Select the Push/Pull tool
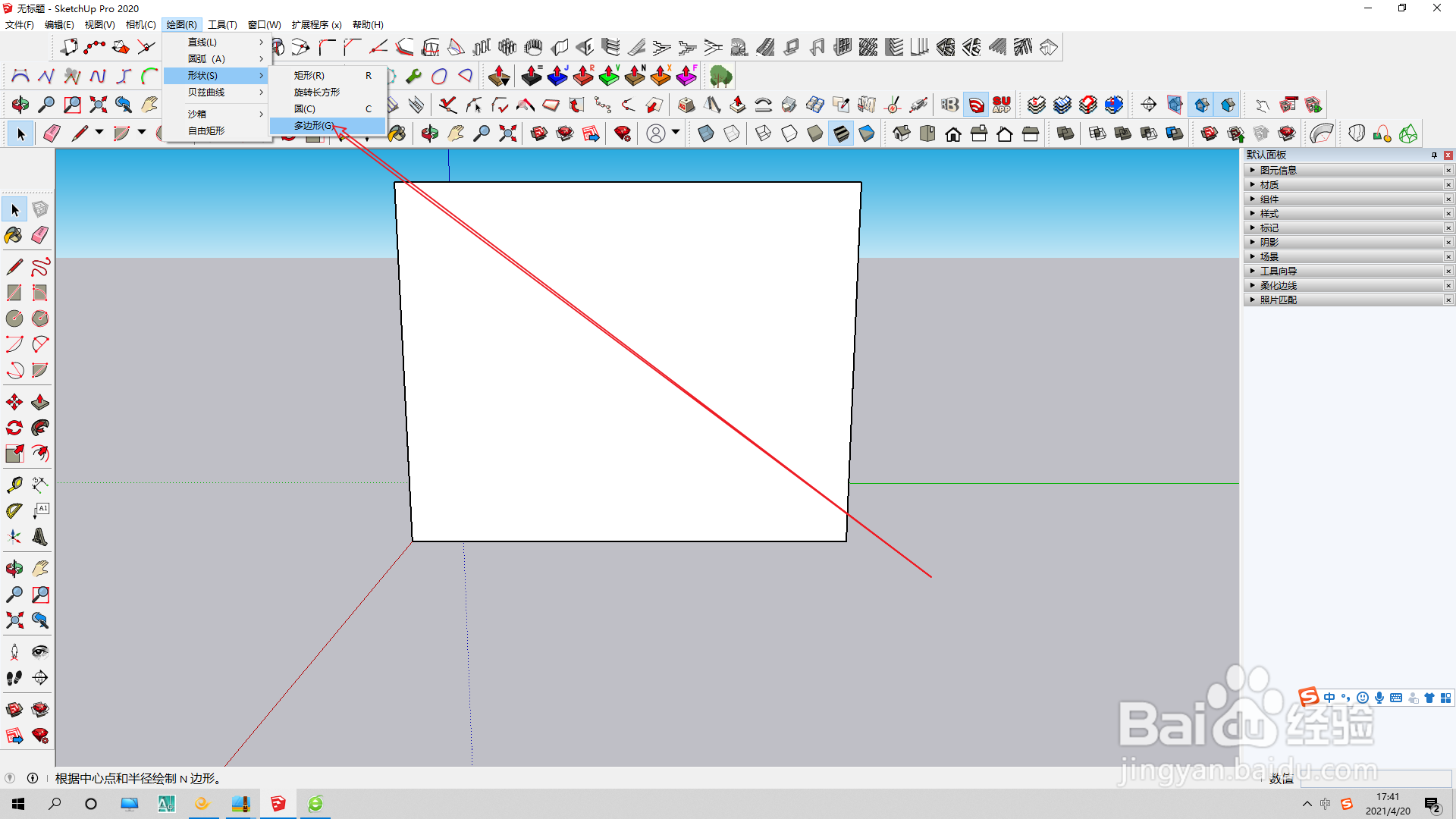The height and width of the screenshot is (819, 1456). pos(40,403)
